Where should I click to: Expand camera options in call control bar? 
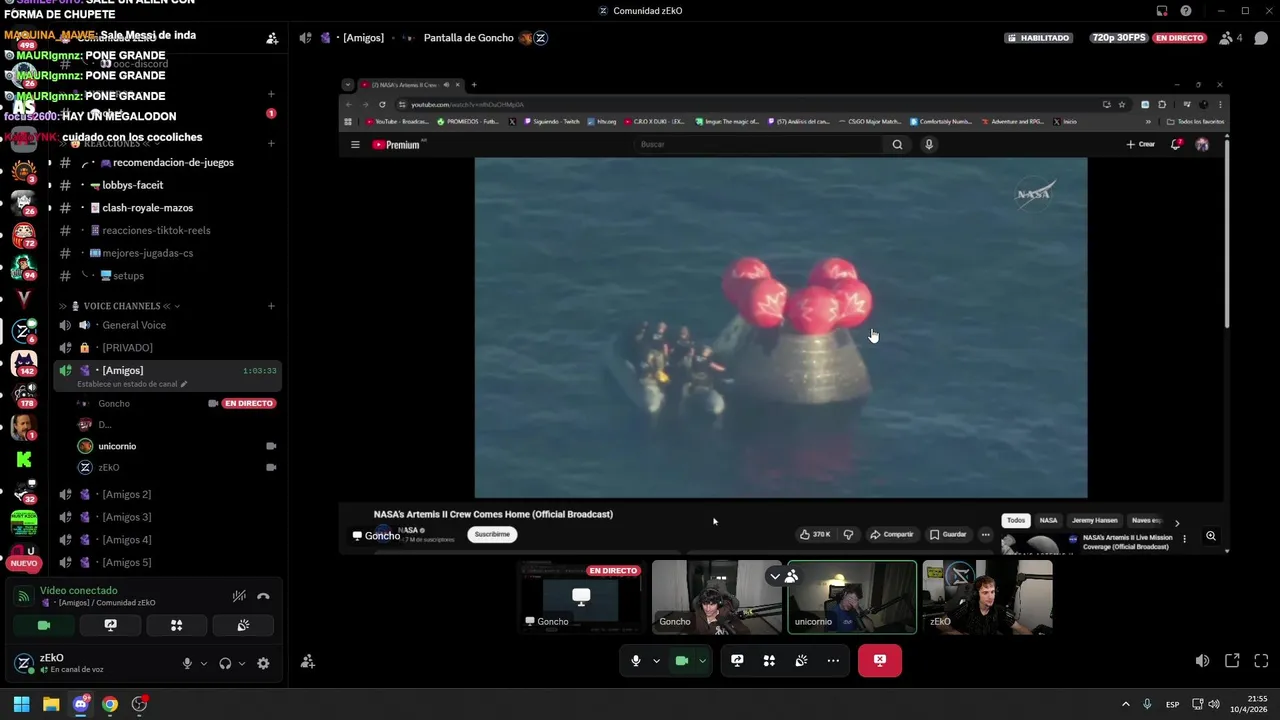(x=702, y=660)
